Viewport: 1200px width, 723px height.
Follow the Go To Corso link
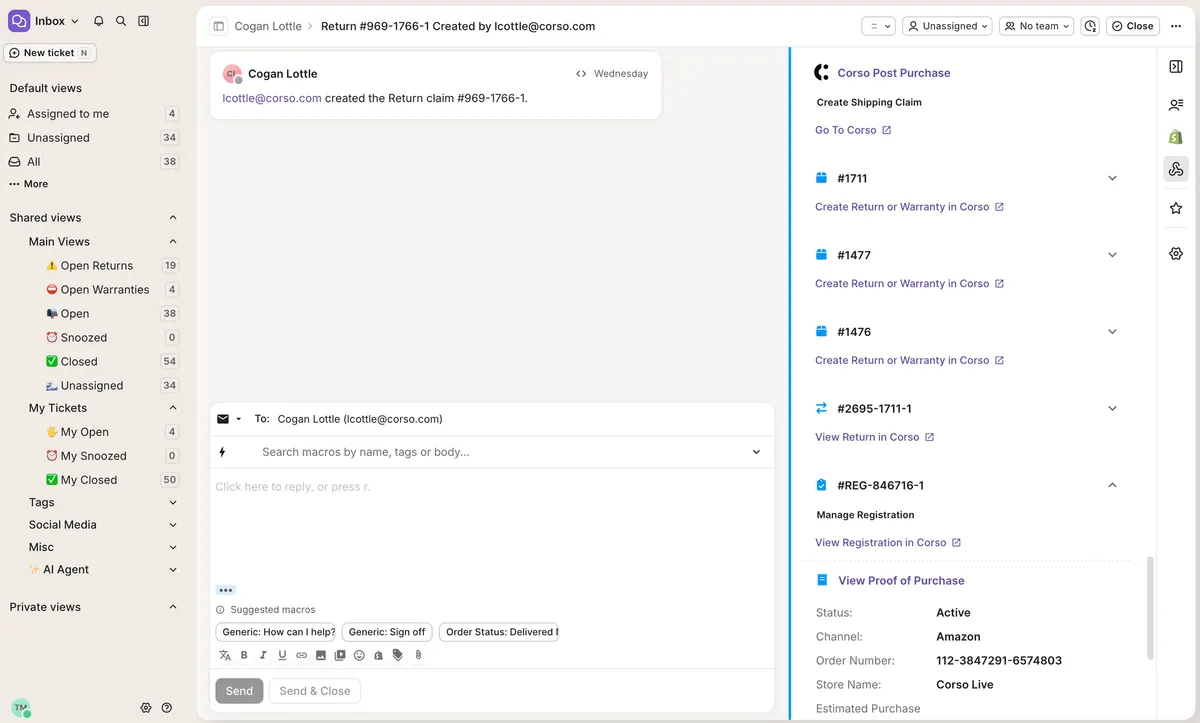tap(853, 130)
